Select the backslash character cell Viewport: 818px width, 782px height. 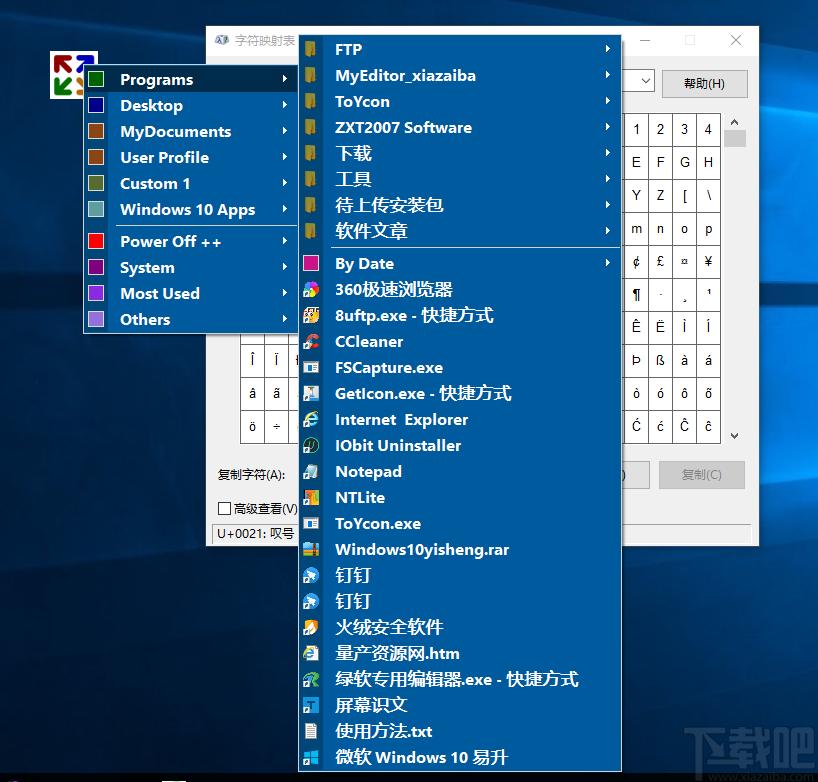[708, 196]
